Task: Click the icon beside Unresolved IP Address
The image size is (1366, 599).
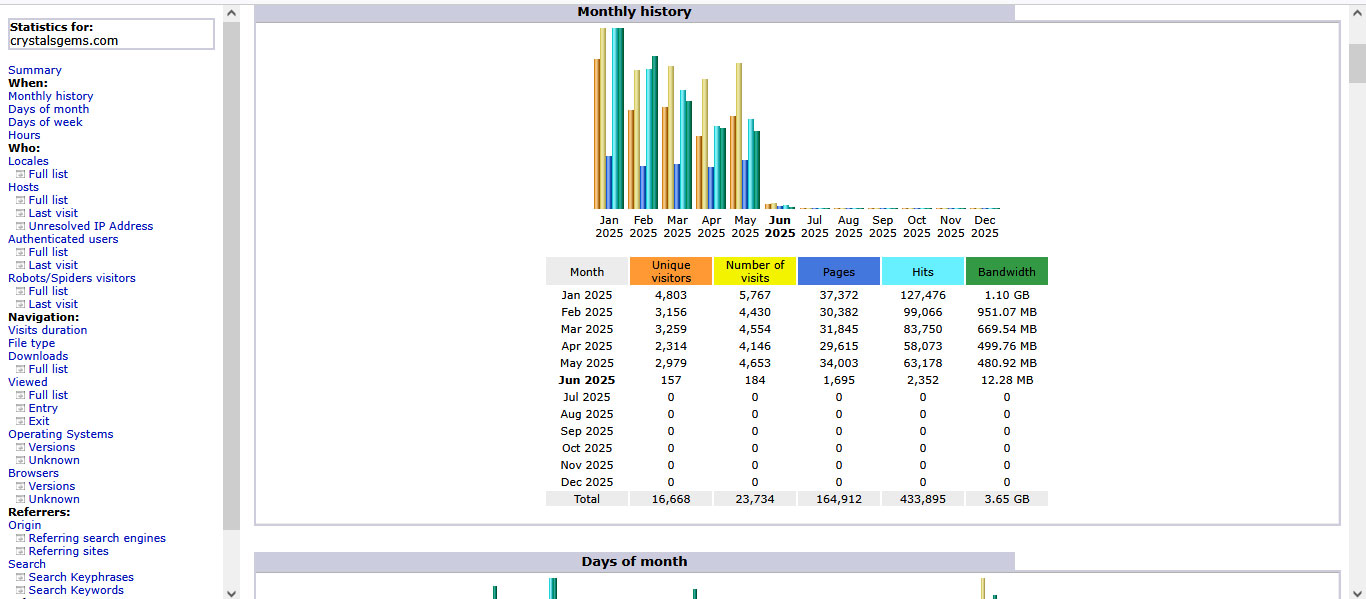Action: [x=20, y=226]
